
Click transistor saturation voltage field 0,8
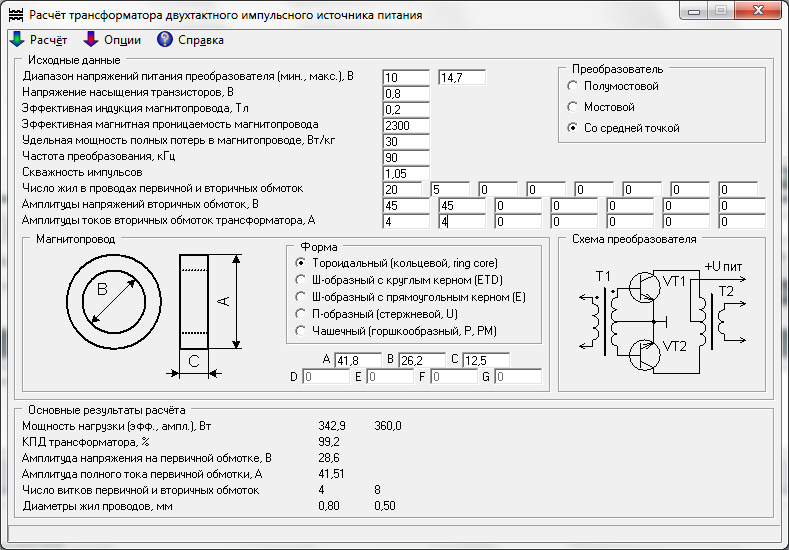406,94
